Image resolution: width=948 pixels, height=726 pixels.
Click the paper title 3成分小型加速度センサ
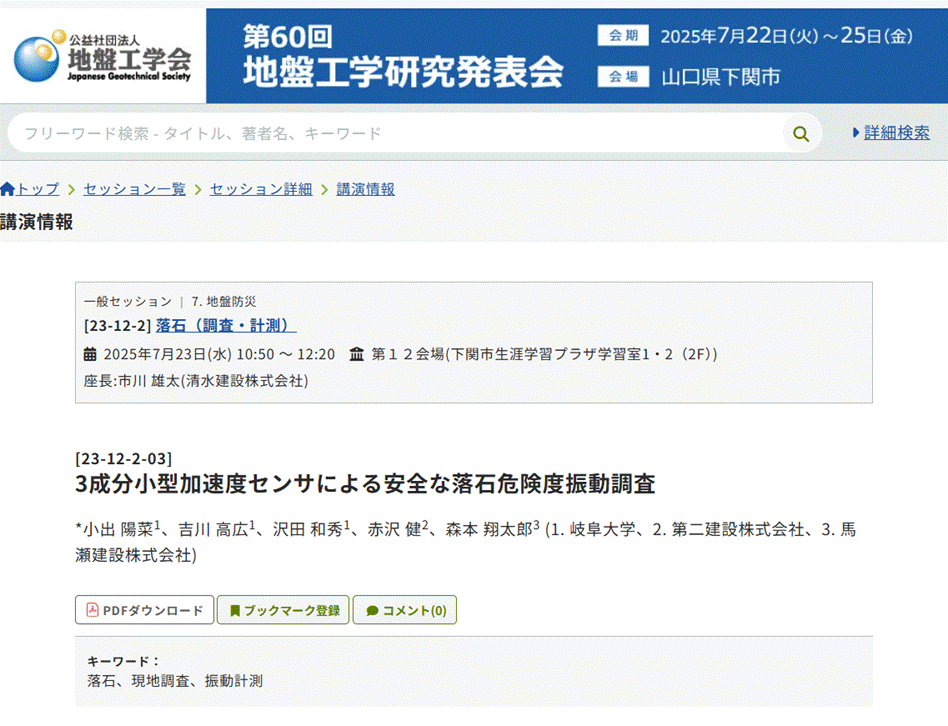point(365,484)
